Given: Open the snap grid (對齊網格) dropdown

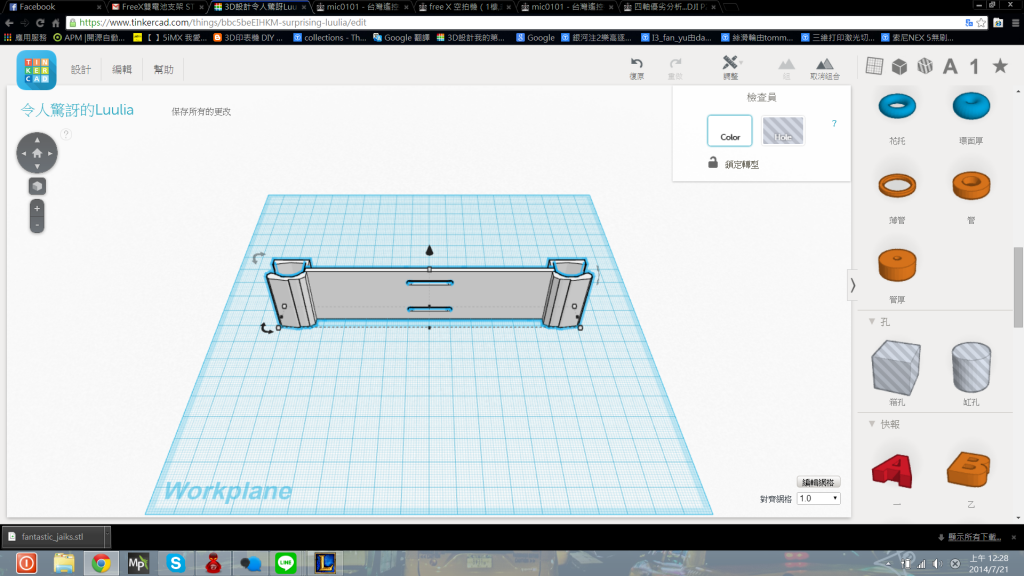Looking at the screenshot, I should 818,498.
